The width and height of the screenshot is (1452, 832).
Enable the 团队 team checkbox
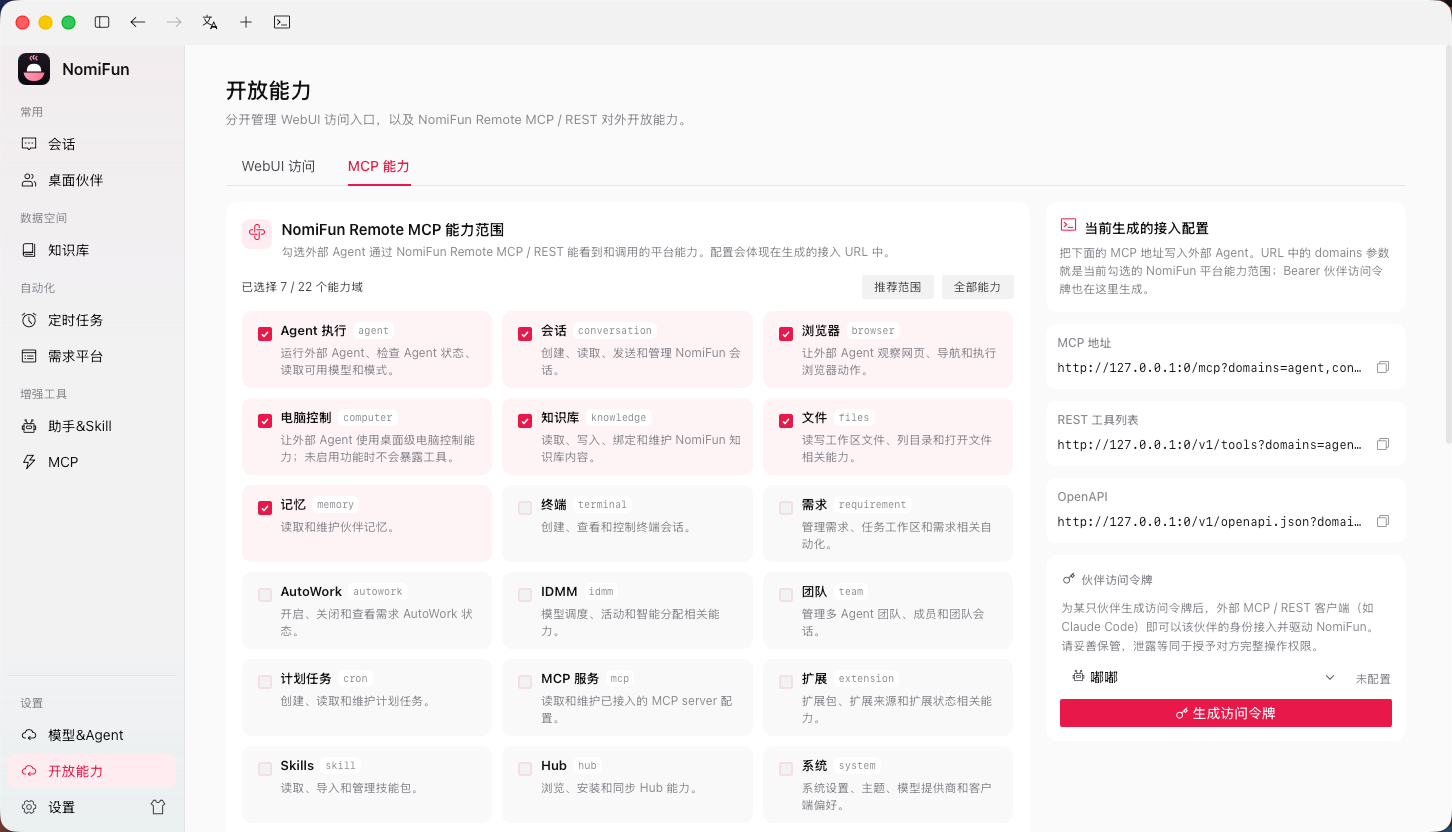click(x=786, y=595)
